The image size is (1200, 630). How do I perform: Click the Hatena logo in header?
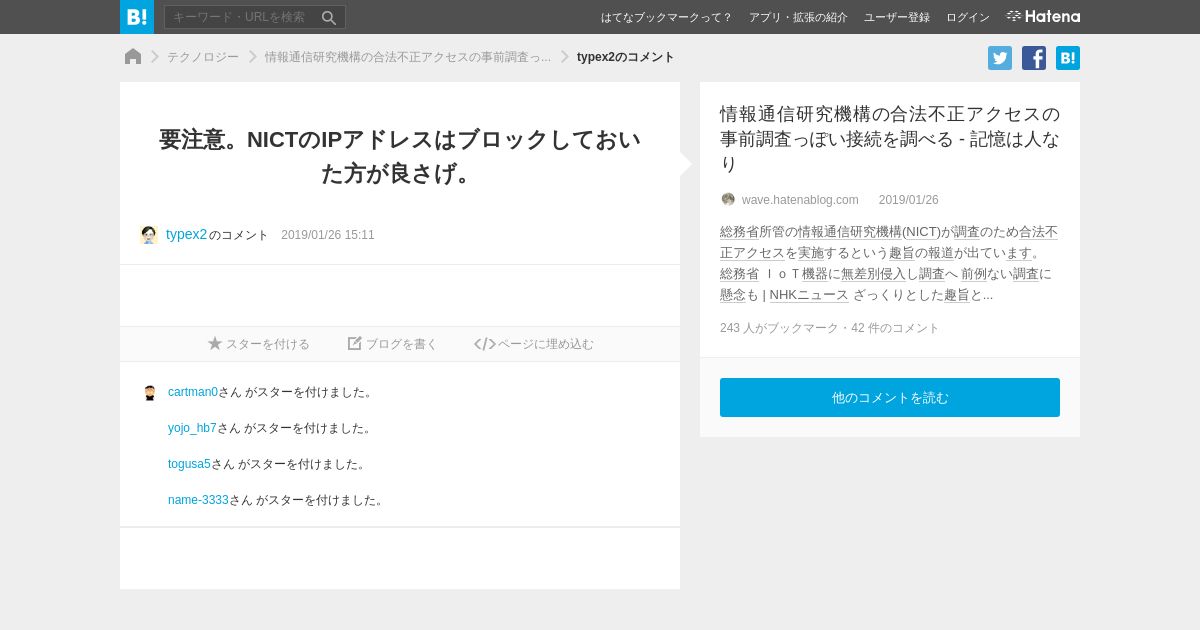pos(1043,16)
